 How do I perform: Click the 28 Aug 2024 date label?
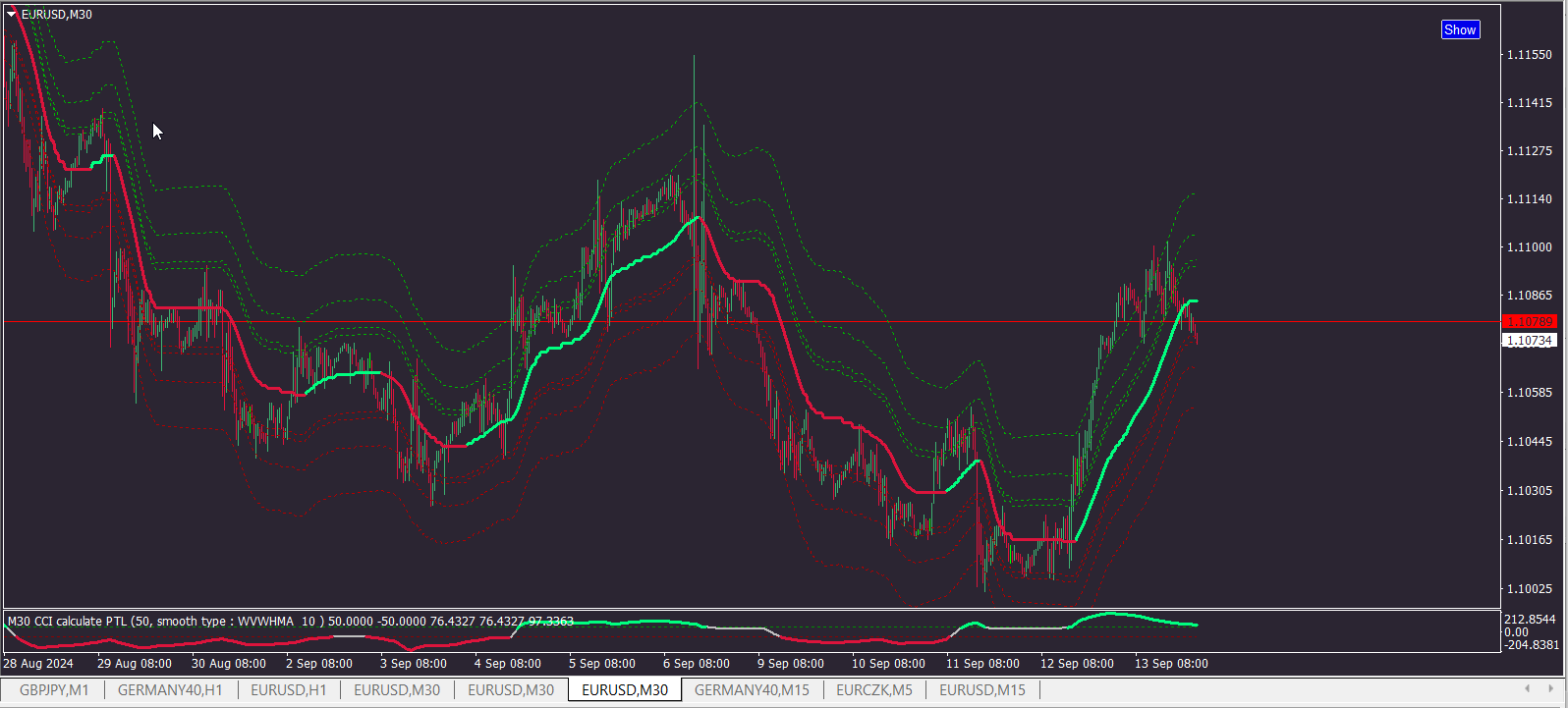pos(38,664)
